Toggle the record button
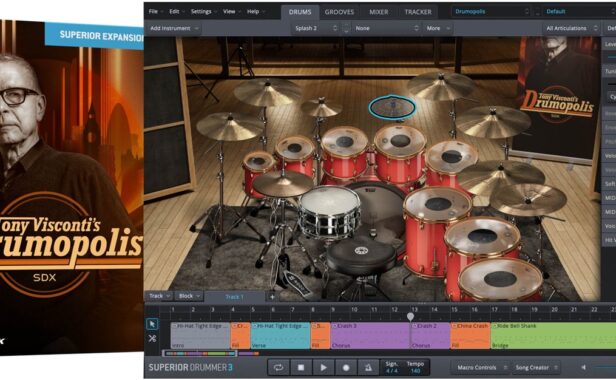This screenshot has height=380, width=616. pyautogui.click(x=346, y=367)
